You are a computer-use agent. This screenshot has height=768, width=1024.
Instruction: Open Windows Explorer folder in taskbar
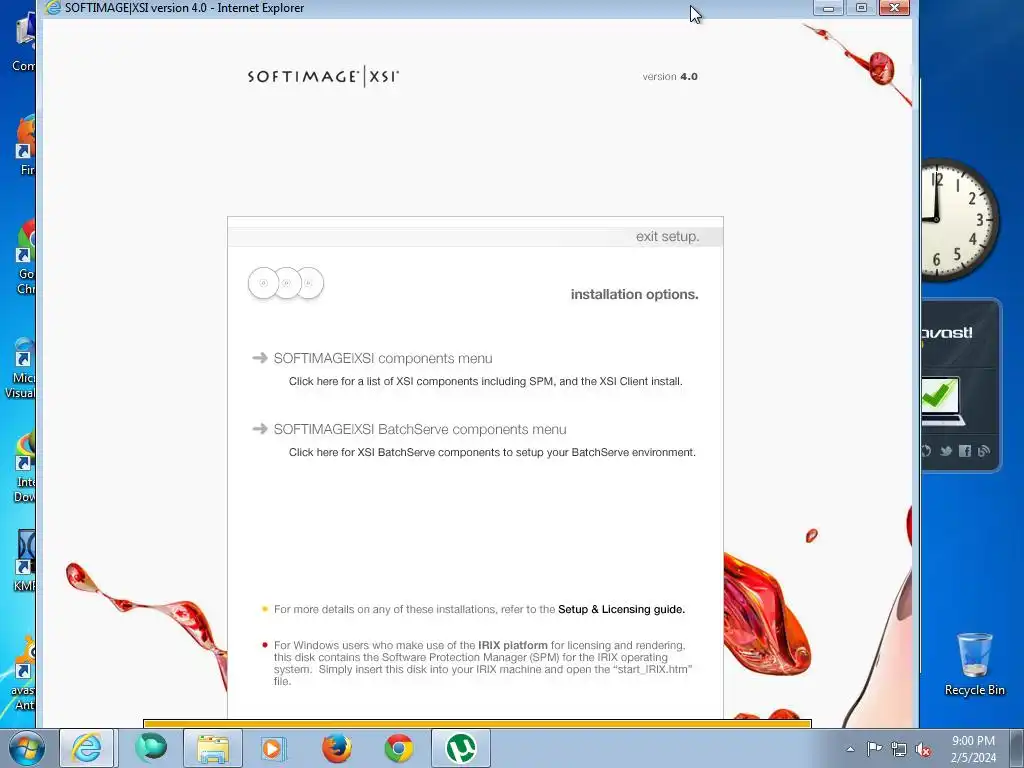pos(213,748)
